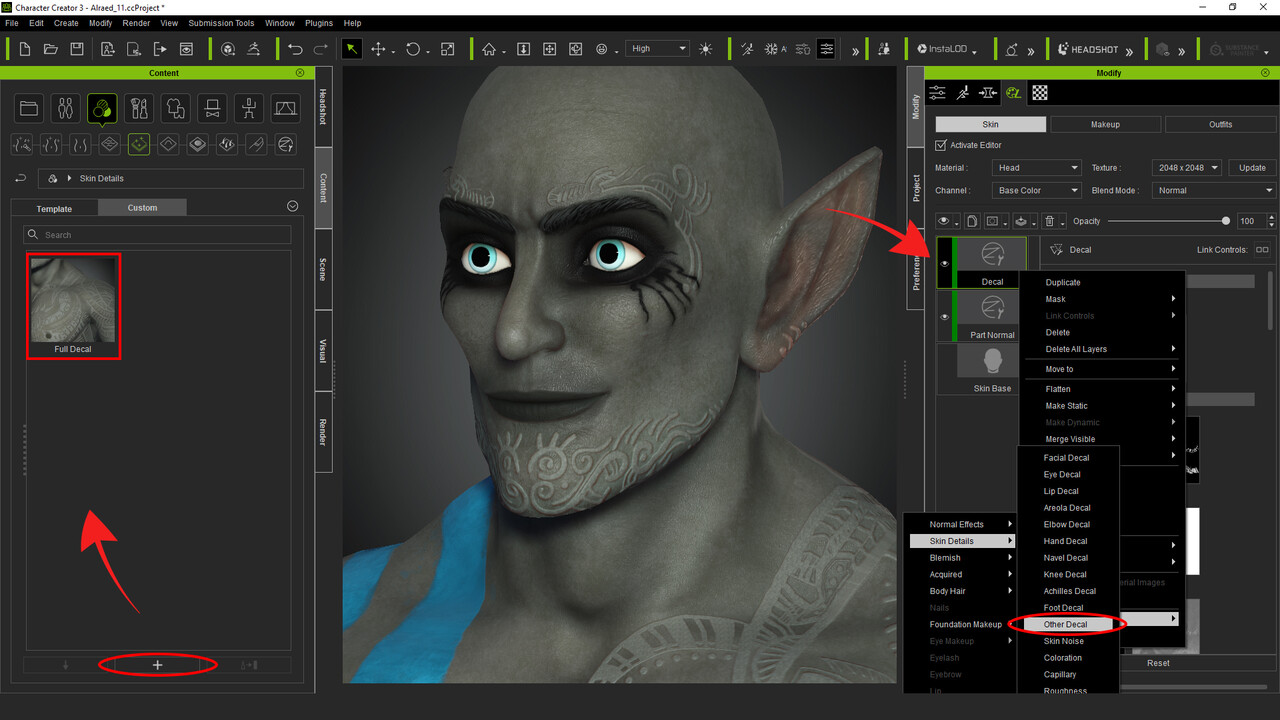Viewport: 1280px width, 720px height.
Task: Select the Skin button in Modify panel
Action: 990,124
